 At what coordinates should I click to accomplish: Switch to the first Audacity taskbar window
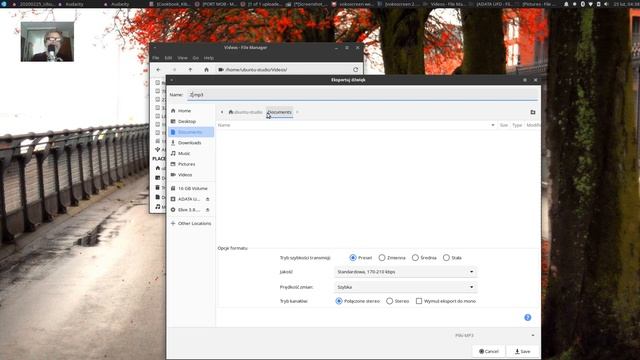point(71,4)
